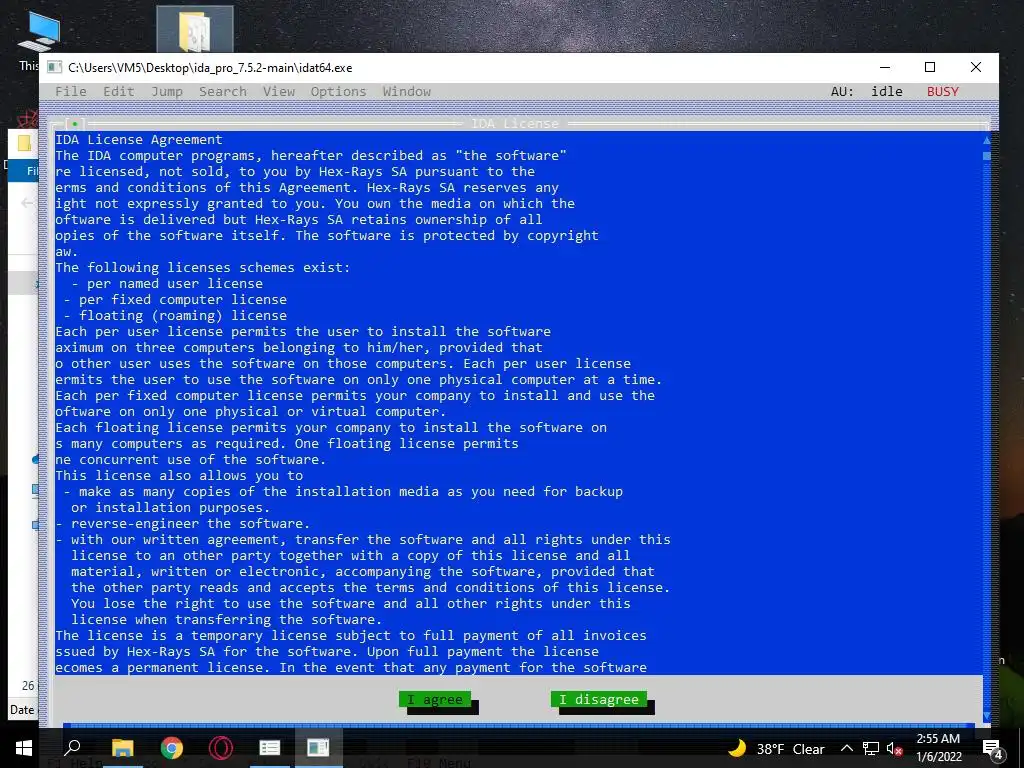This screenshot has width=1024, height=768.
Task: Open the Edit menu
Action: click(x=119, y=91)
